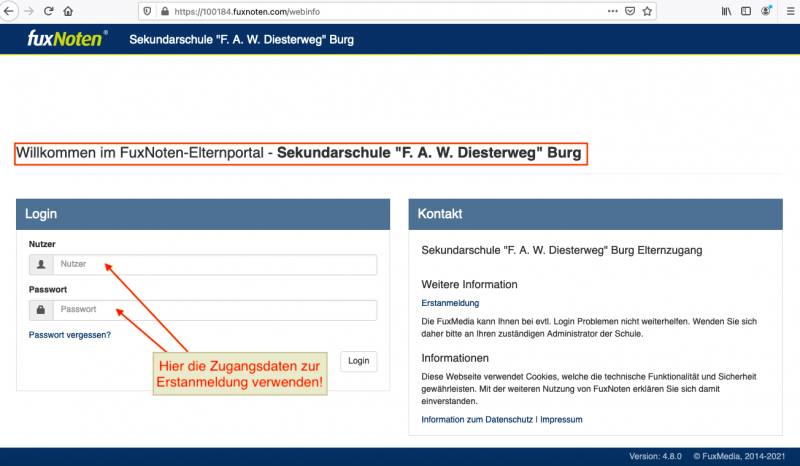
Task: Open the Impressum link
Action: (561, 420)
